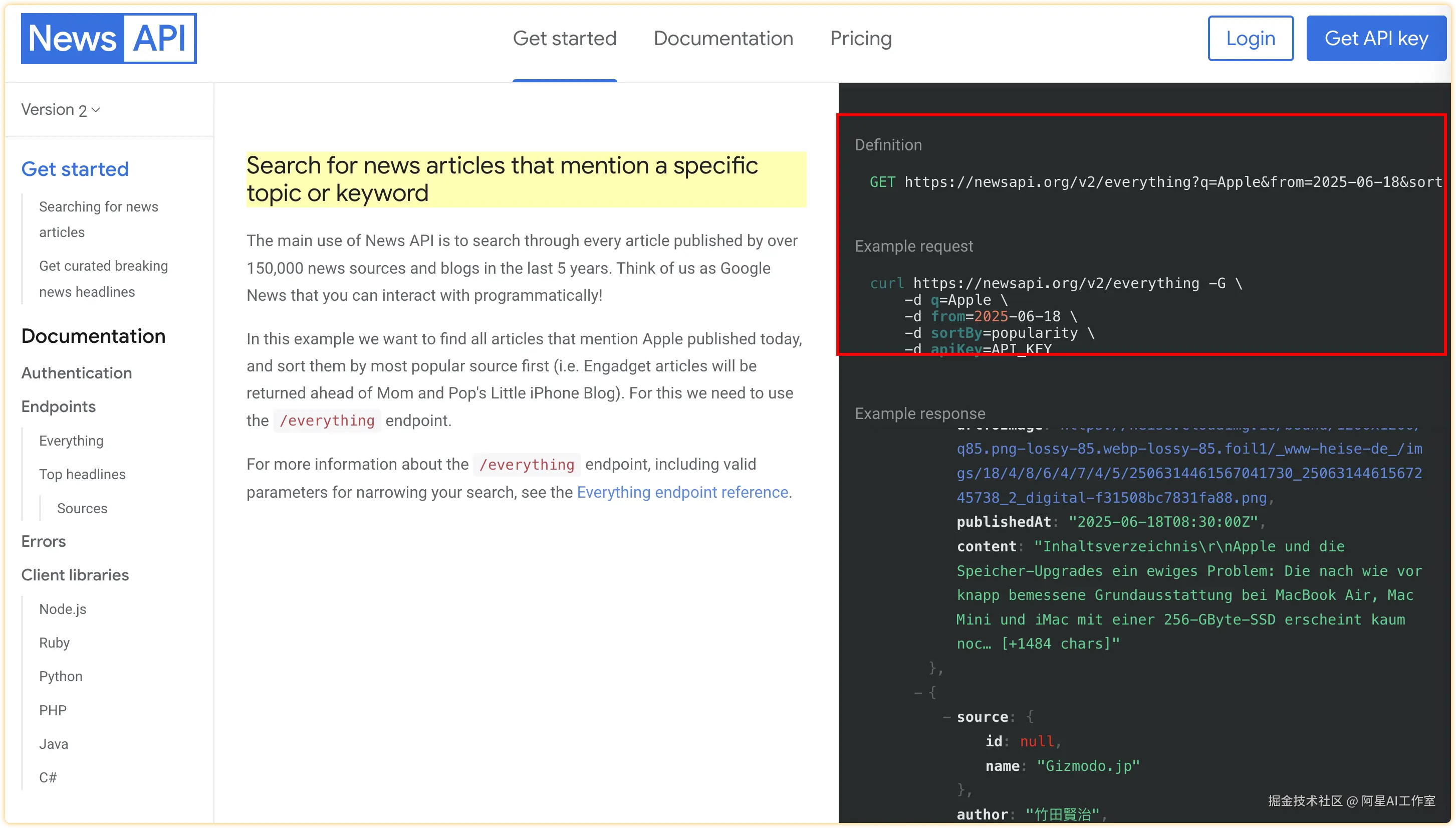Open the Node.js client library page
Screen dimensions: 1456x828
[63, 609]
